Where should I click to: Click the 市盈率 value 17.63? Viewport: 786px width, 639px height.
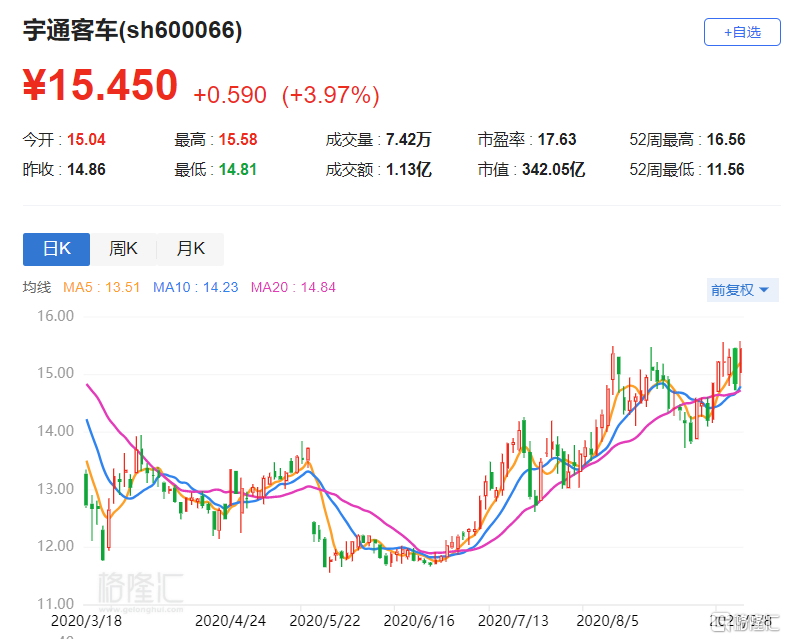pyautogui.click(x=557, y=139)
